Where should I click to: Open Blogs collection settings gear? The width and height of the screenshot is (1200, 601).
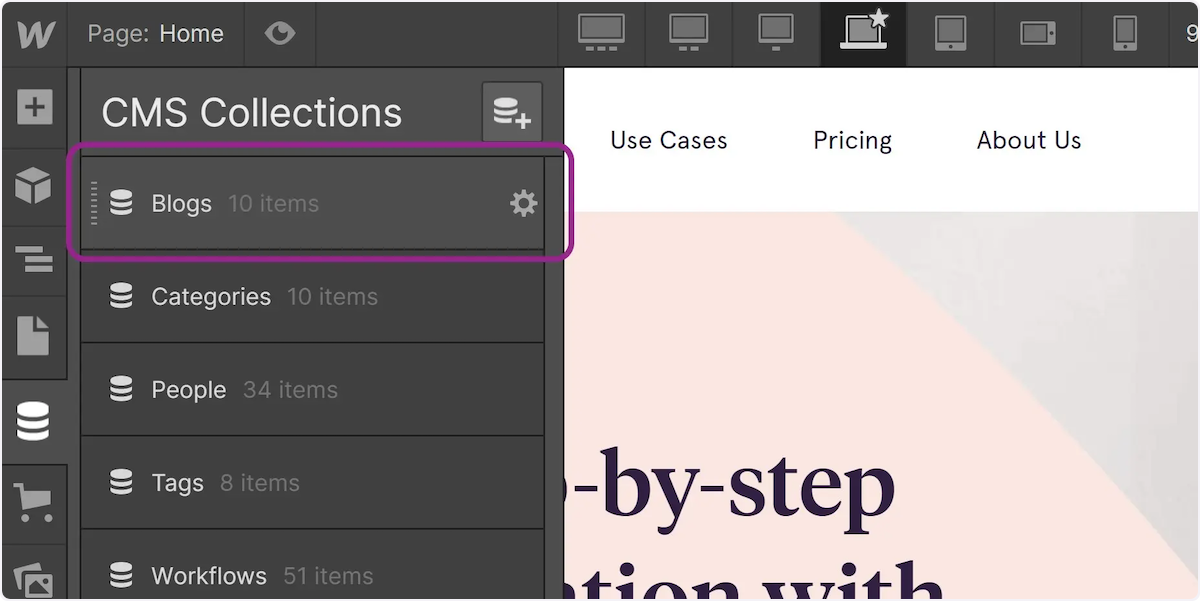(x=524, y=204)
